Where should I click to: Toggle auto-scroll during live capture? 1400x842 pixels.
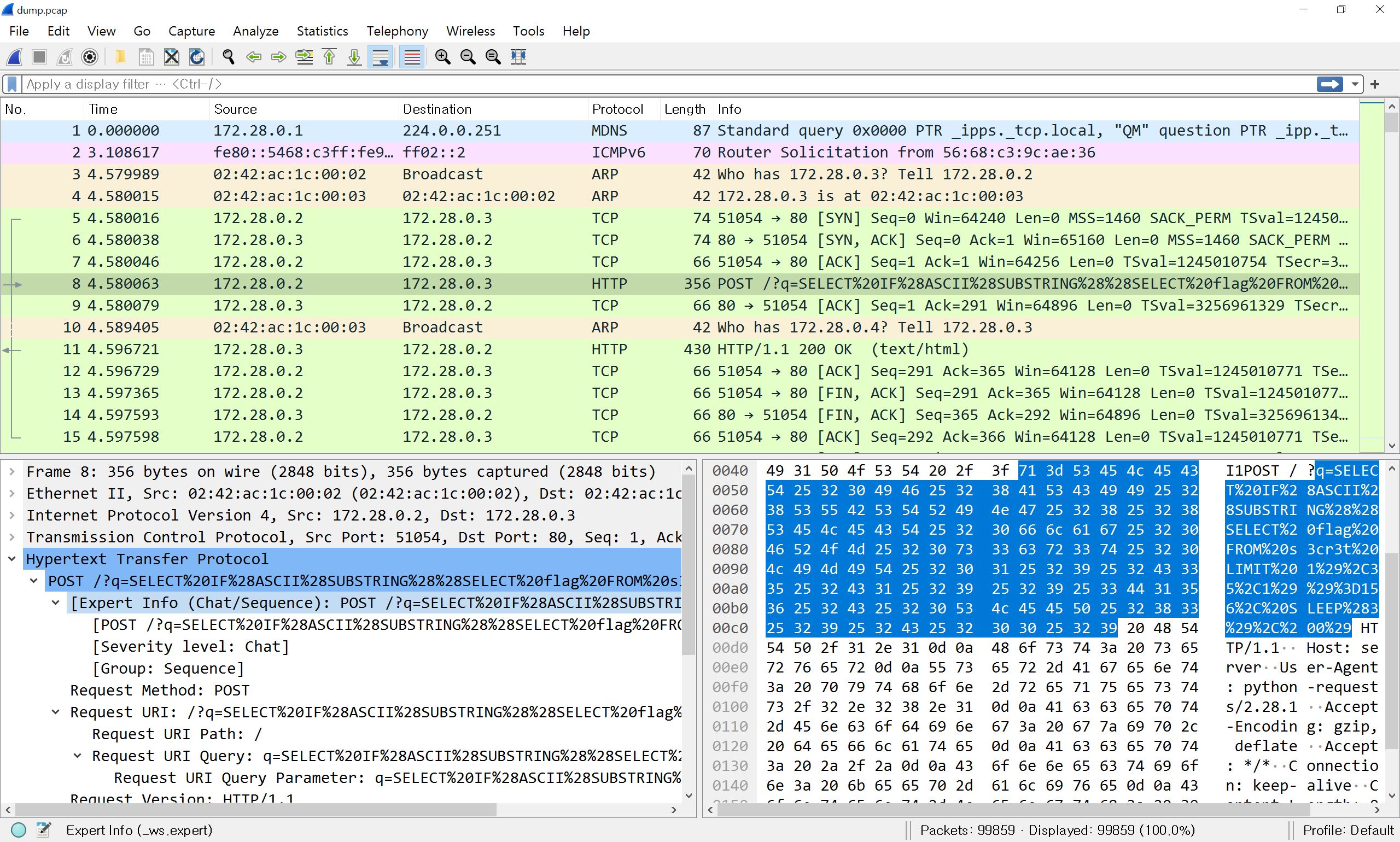[x=380, y=57]
